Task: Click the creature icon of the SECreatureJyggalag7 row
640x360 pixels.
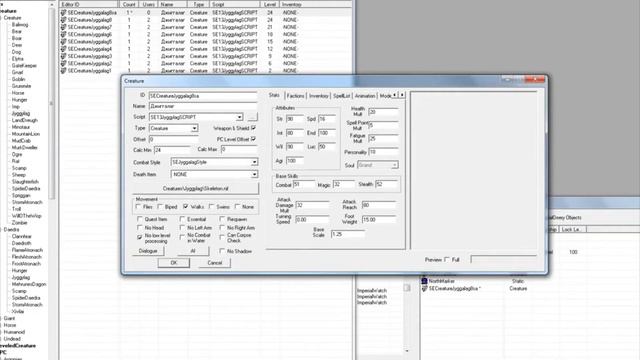Action: [63, 27]
